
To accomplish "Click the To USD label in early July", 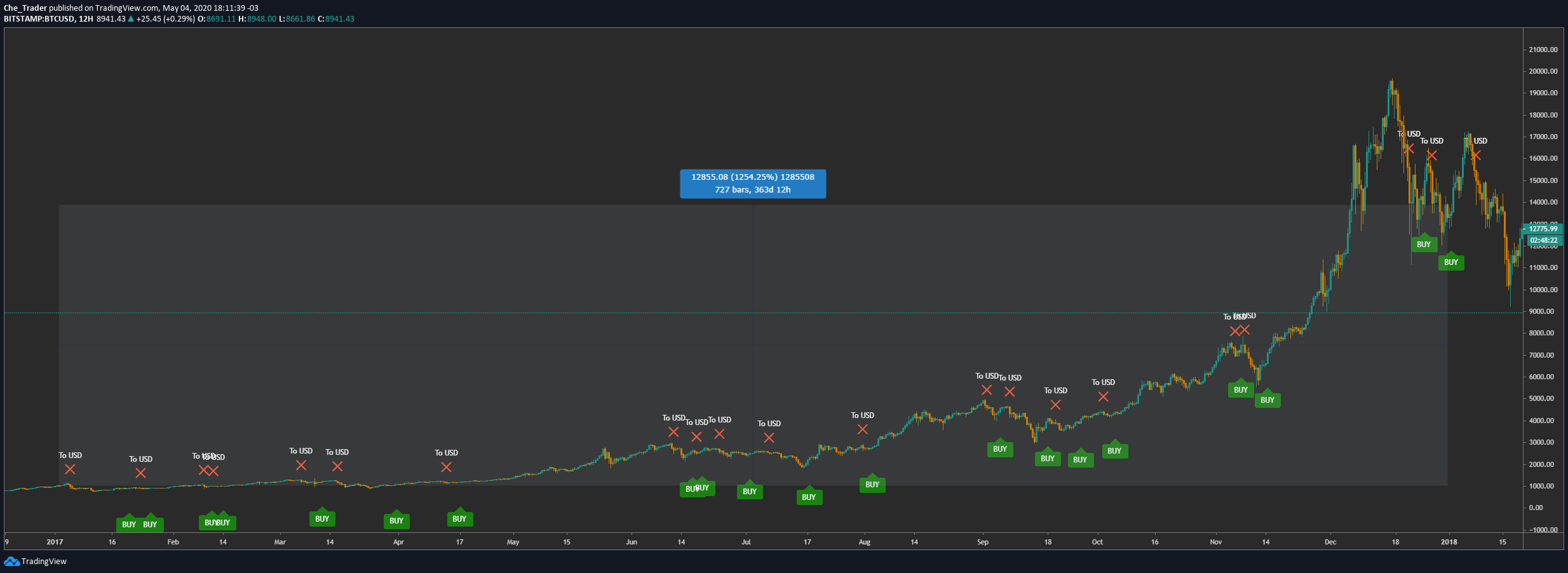I will pyautogui.click(x=769, y=424).
